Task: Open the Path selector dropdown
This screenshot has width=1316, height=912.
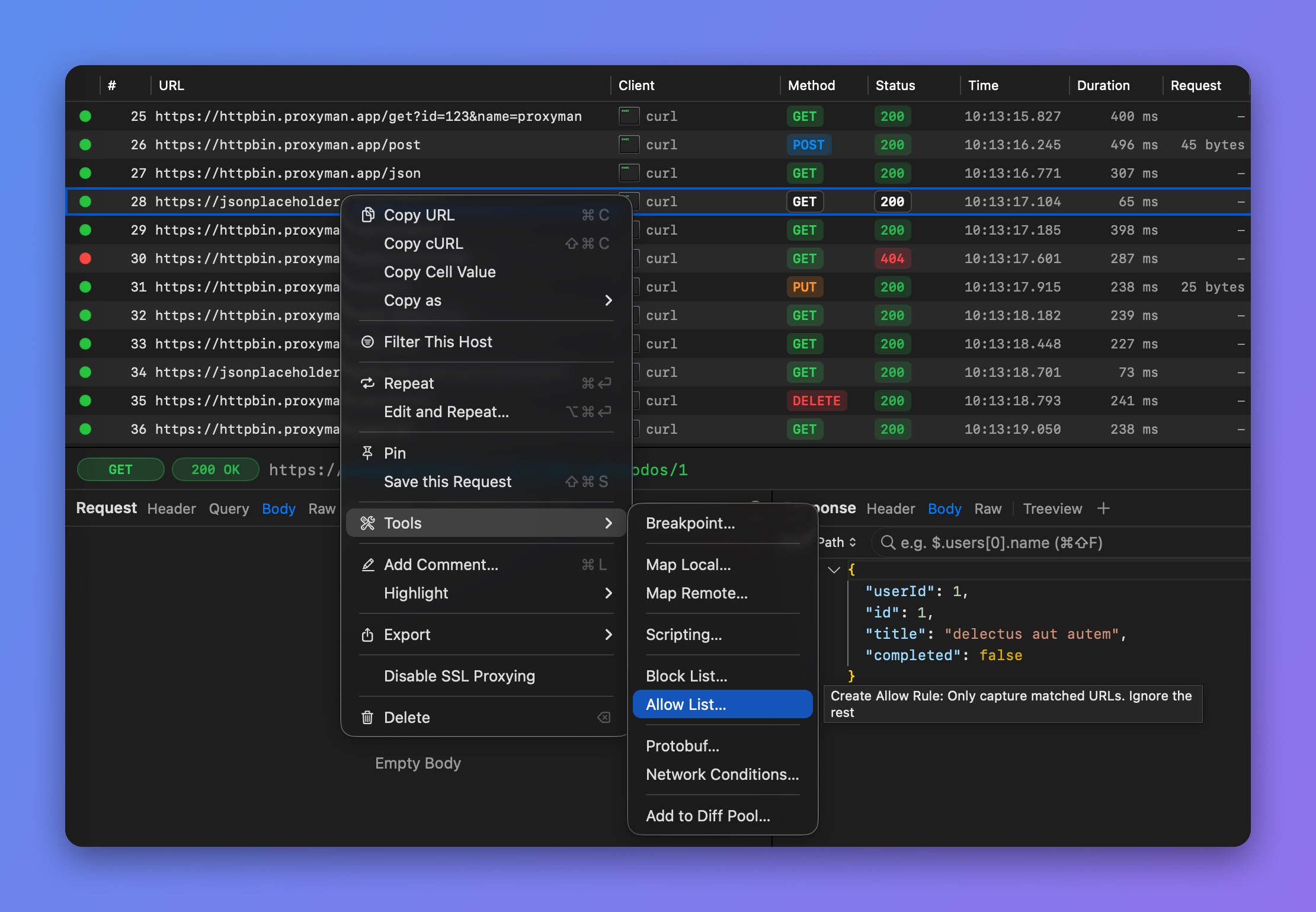Action: click(x=837, y=543)
